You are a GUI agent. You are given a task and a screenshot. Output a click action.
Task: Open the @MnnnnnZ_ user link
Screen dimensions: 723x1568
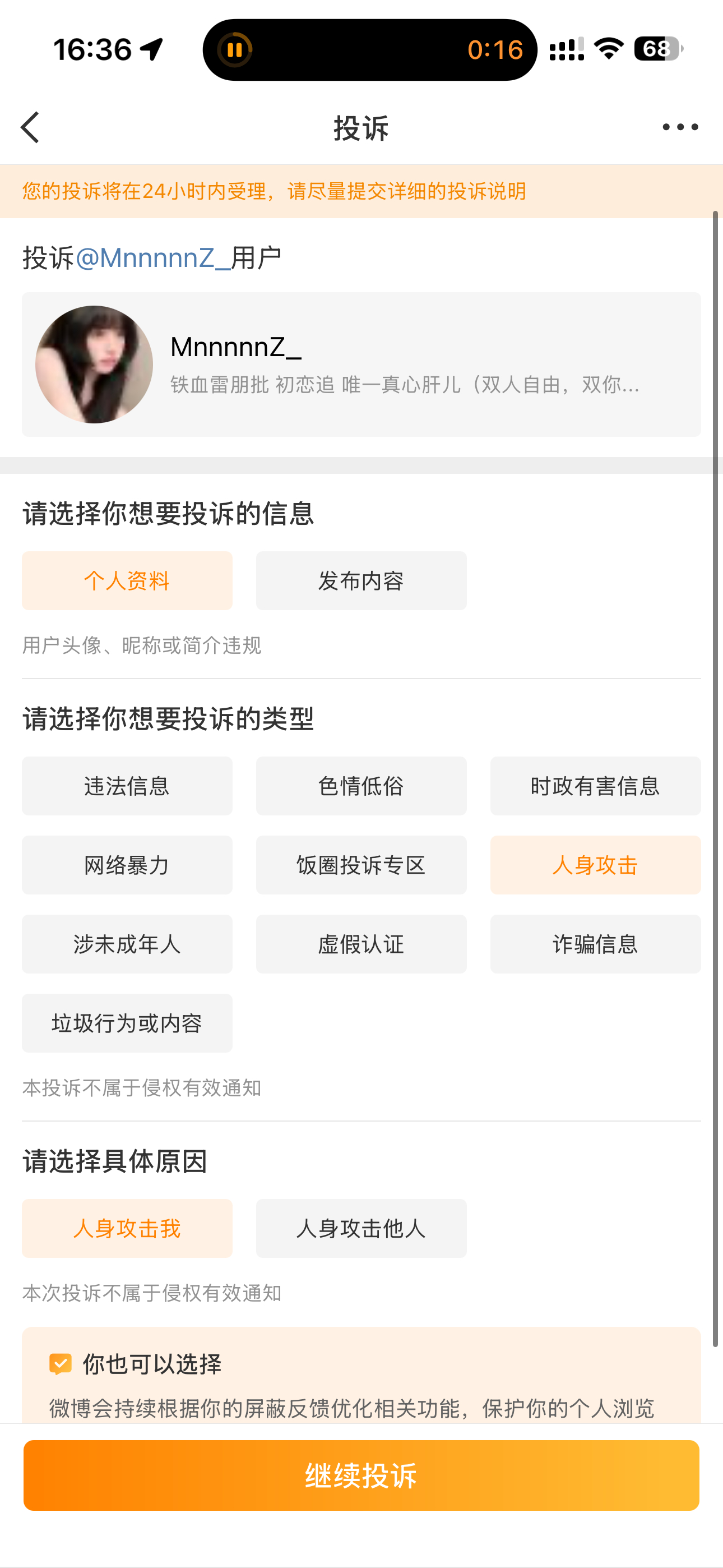tap(152, 258)
